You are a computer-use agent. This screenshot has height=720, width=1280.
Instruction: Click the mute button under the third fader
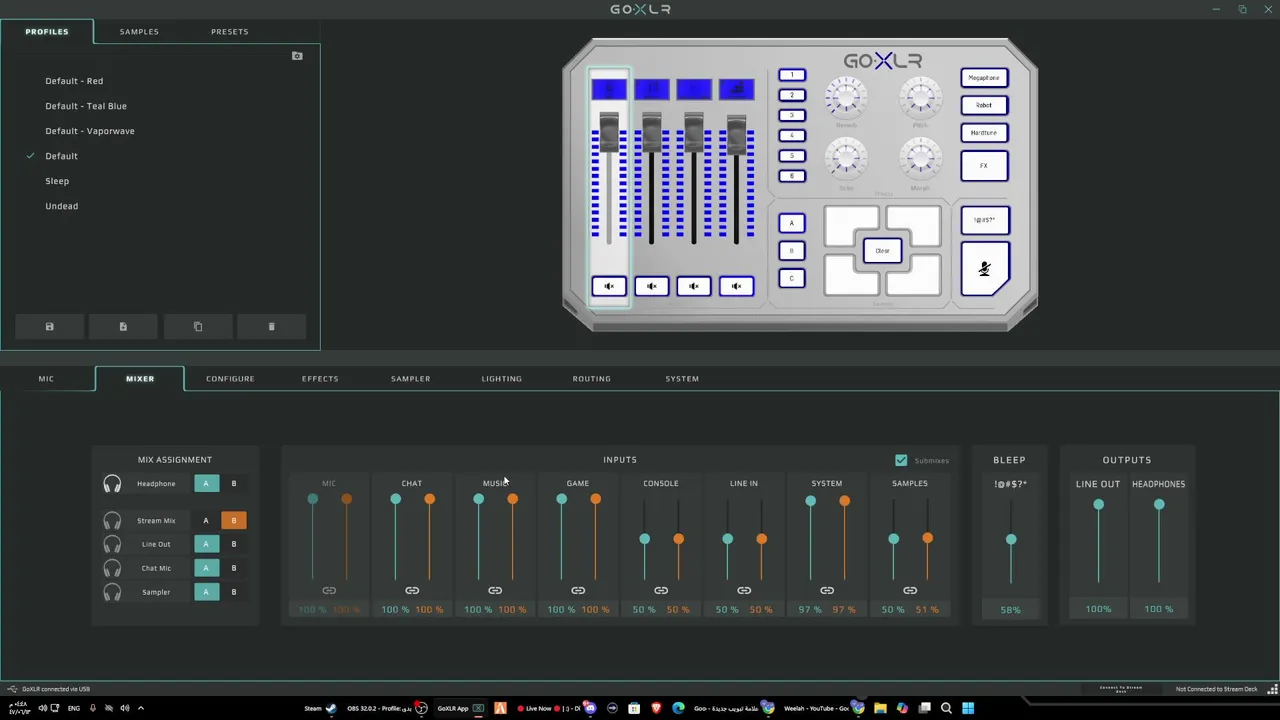694,287
